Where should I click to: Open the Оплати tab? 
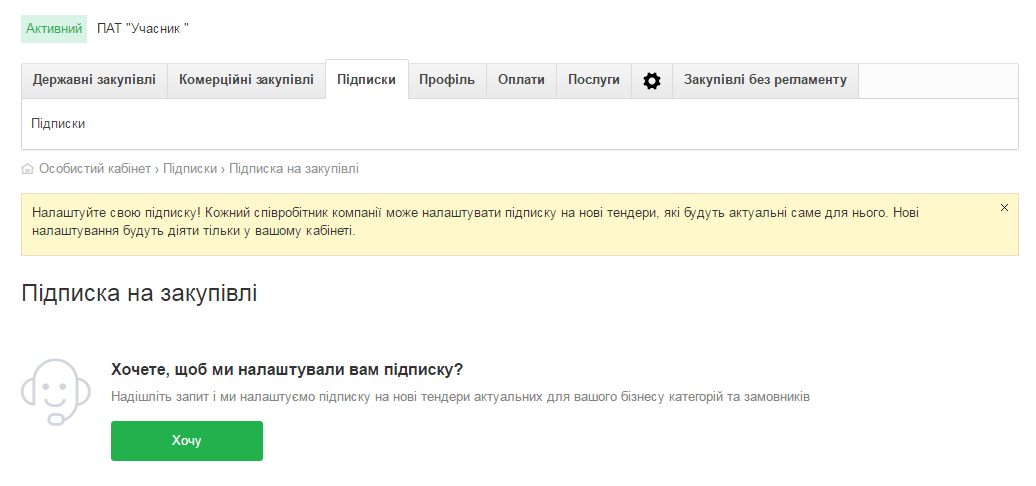[521, 80]
